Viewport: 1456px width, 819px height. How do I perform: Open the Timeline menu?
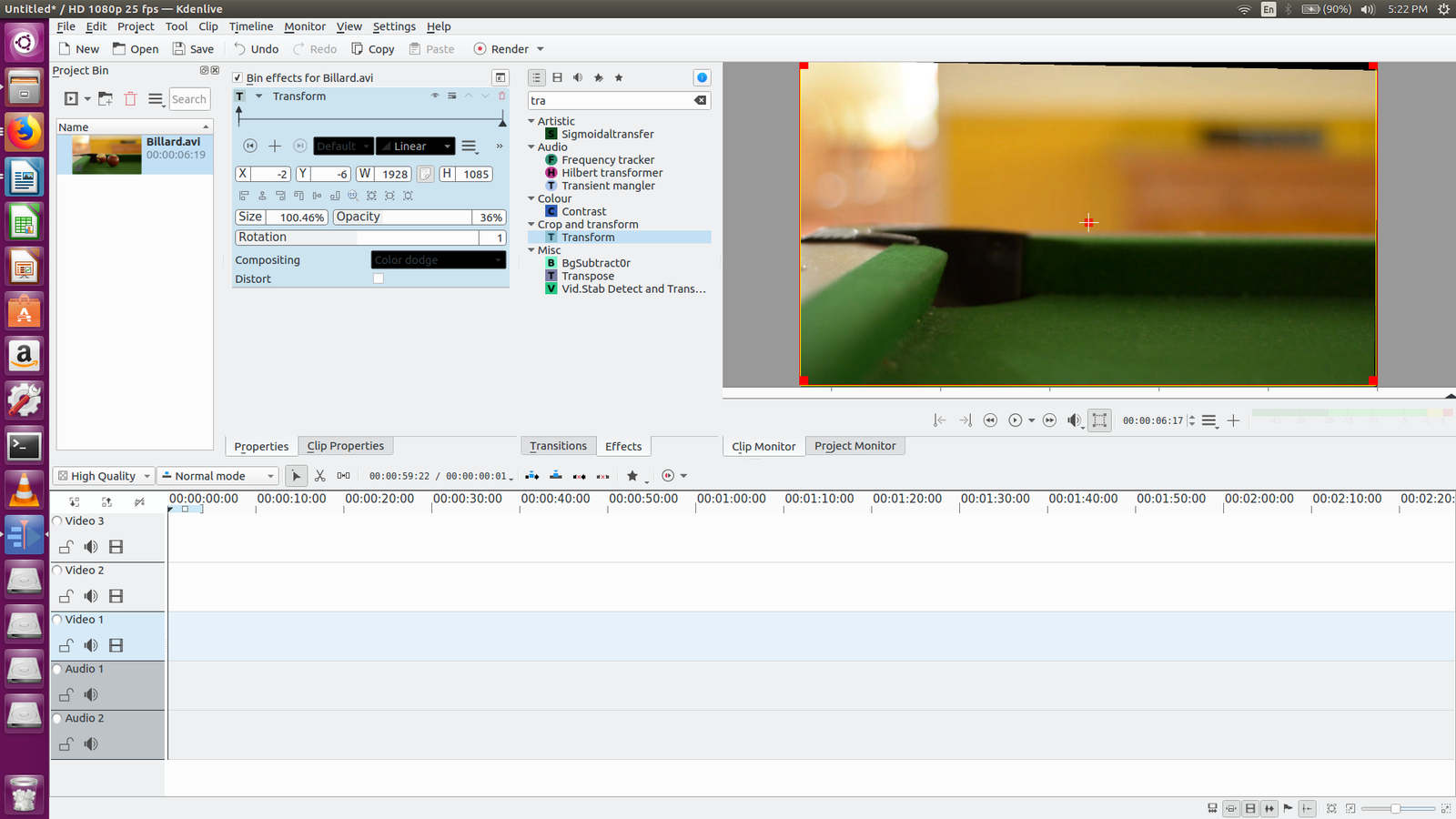(250, 26)
